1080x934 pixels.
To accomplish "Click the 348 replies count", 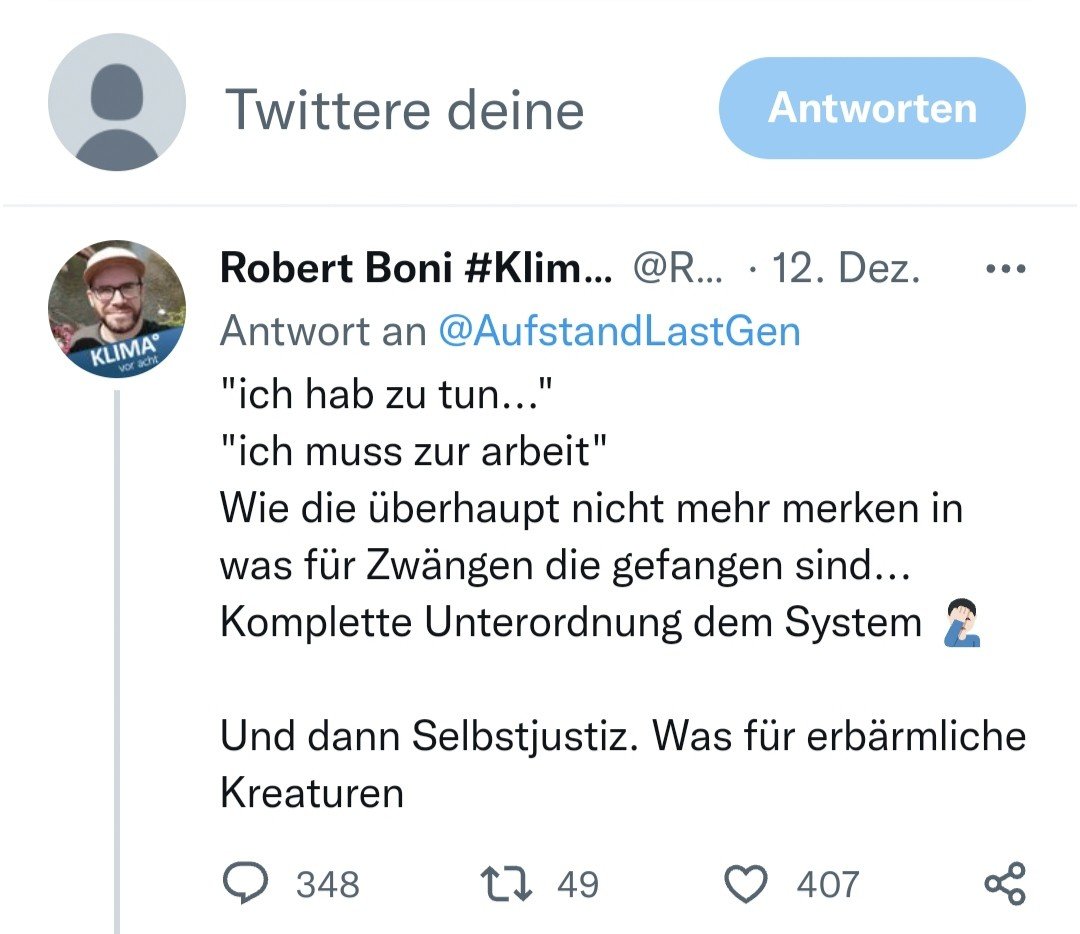I will (x=327, y=884).
